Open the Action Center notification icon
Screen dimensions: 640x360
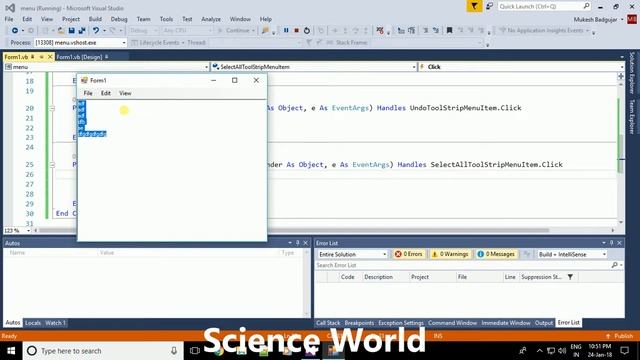coord(624,351)
